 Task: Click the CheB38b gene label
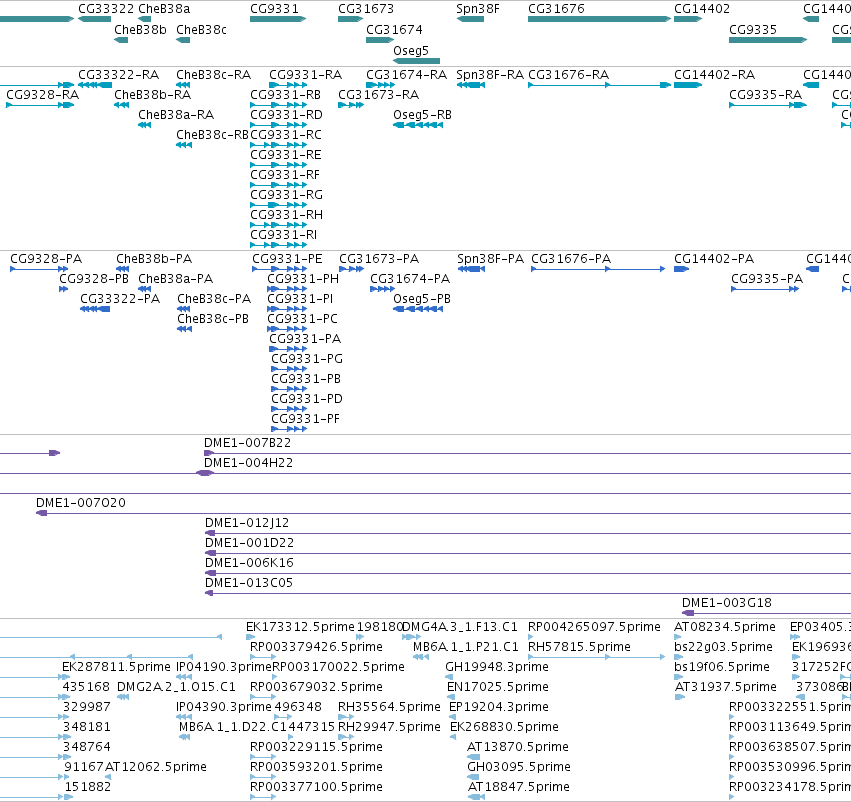pyautogui.click(x=140, y=29)
